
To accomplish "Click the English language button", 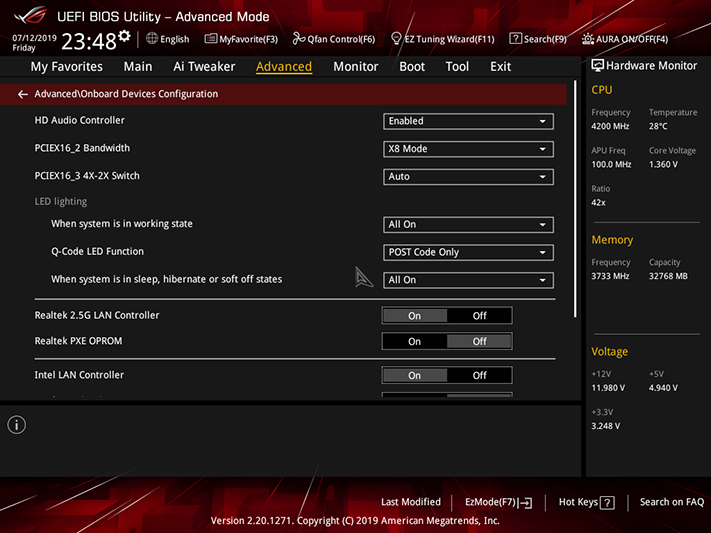I will coord(168,39).
